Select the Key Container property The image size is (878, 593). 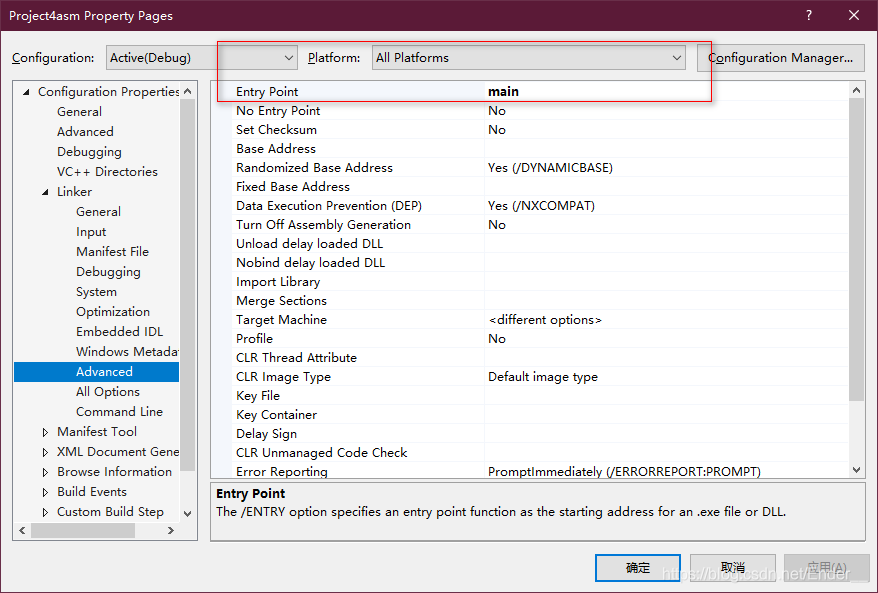276,415
